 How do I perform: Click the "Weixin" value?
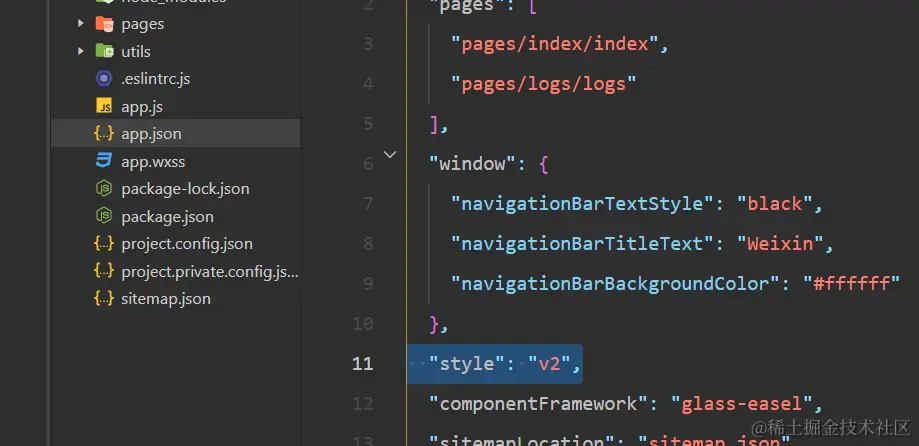tap(780, 244)
